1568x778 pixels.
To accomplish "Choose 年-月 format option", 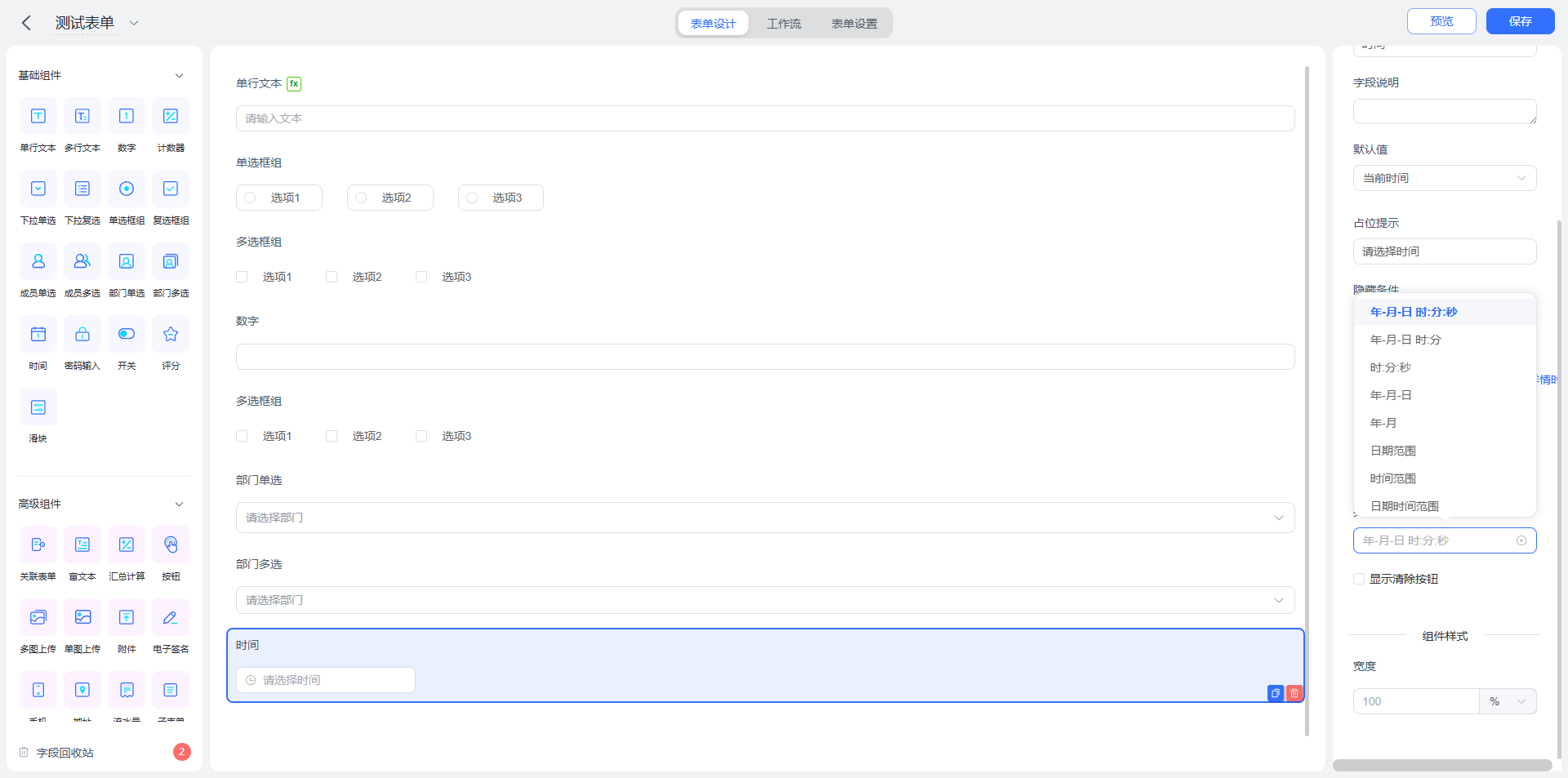I will (1445, 423).
